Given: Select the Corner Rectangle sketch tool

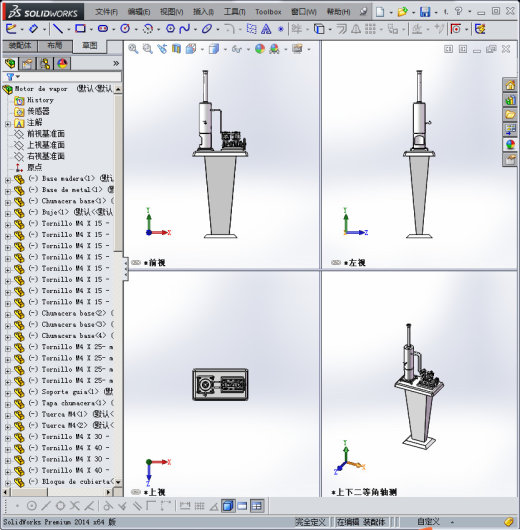Looking at the screenshot, I should click(80, 29).
